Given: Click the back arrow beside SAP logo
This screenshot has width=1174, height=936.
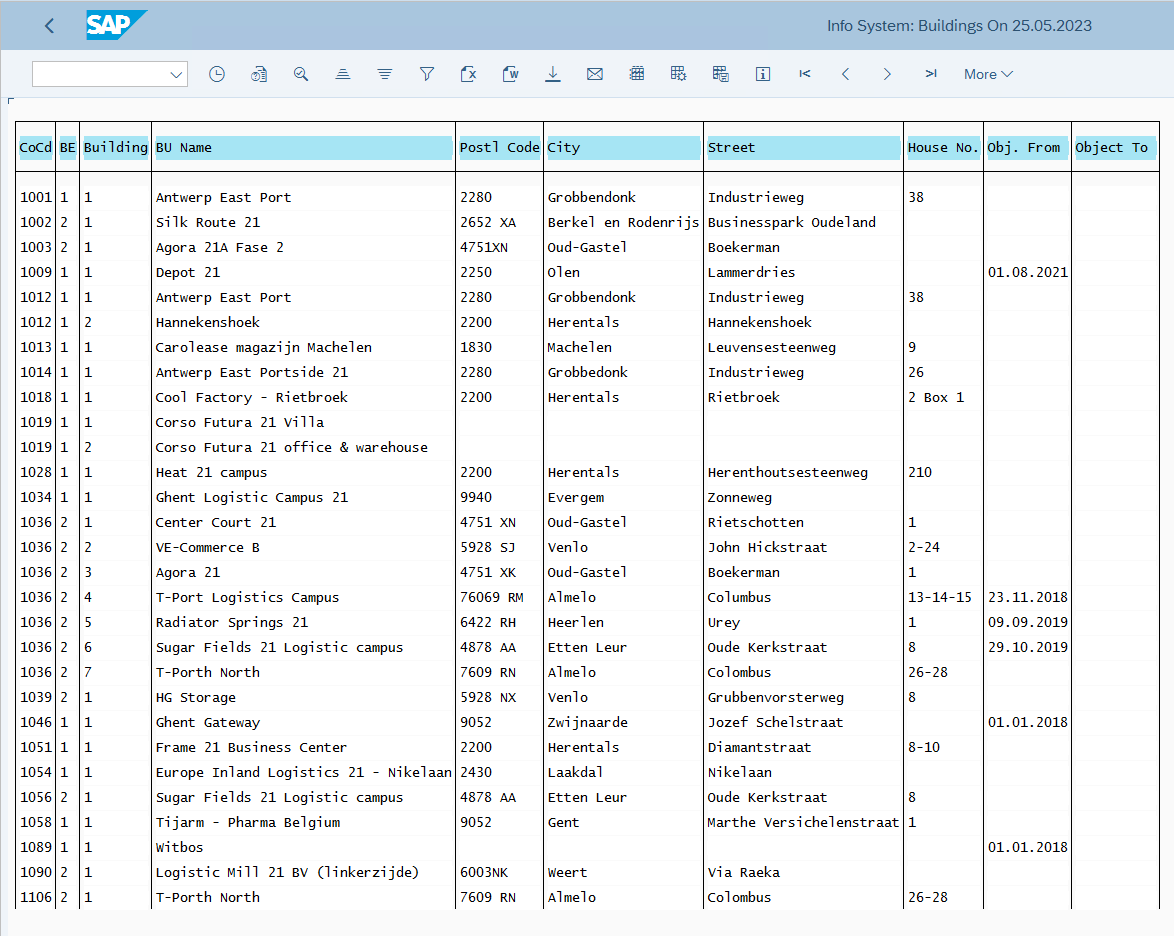Looking at the screenshot, I should [49, 26].
